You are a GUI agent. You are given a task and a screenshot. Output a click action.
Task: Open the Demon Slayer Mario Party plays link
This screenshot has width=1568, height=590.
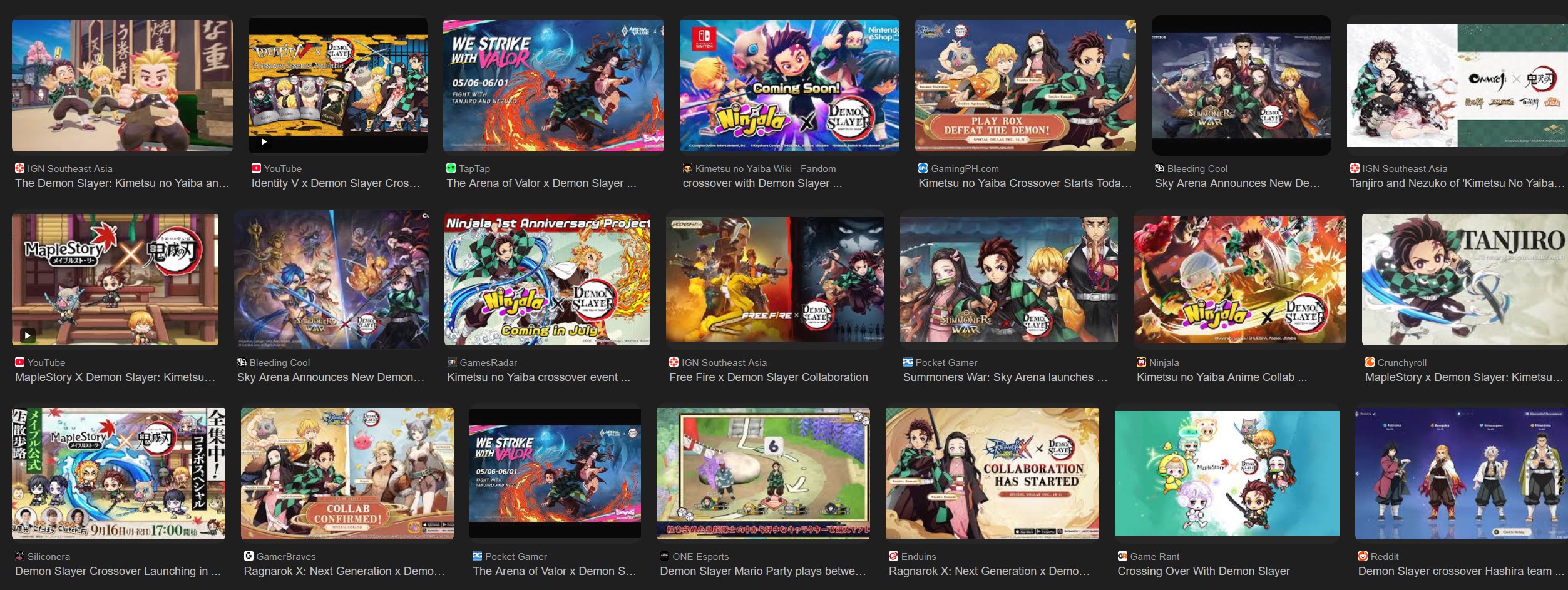click(x=763, y=571)
